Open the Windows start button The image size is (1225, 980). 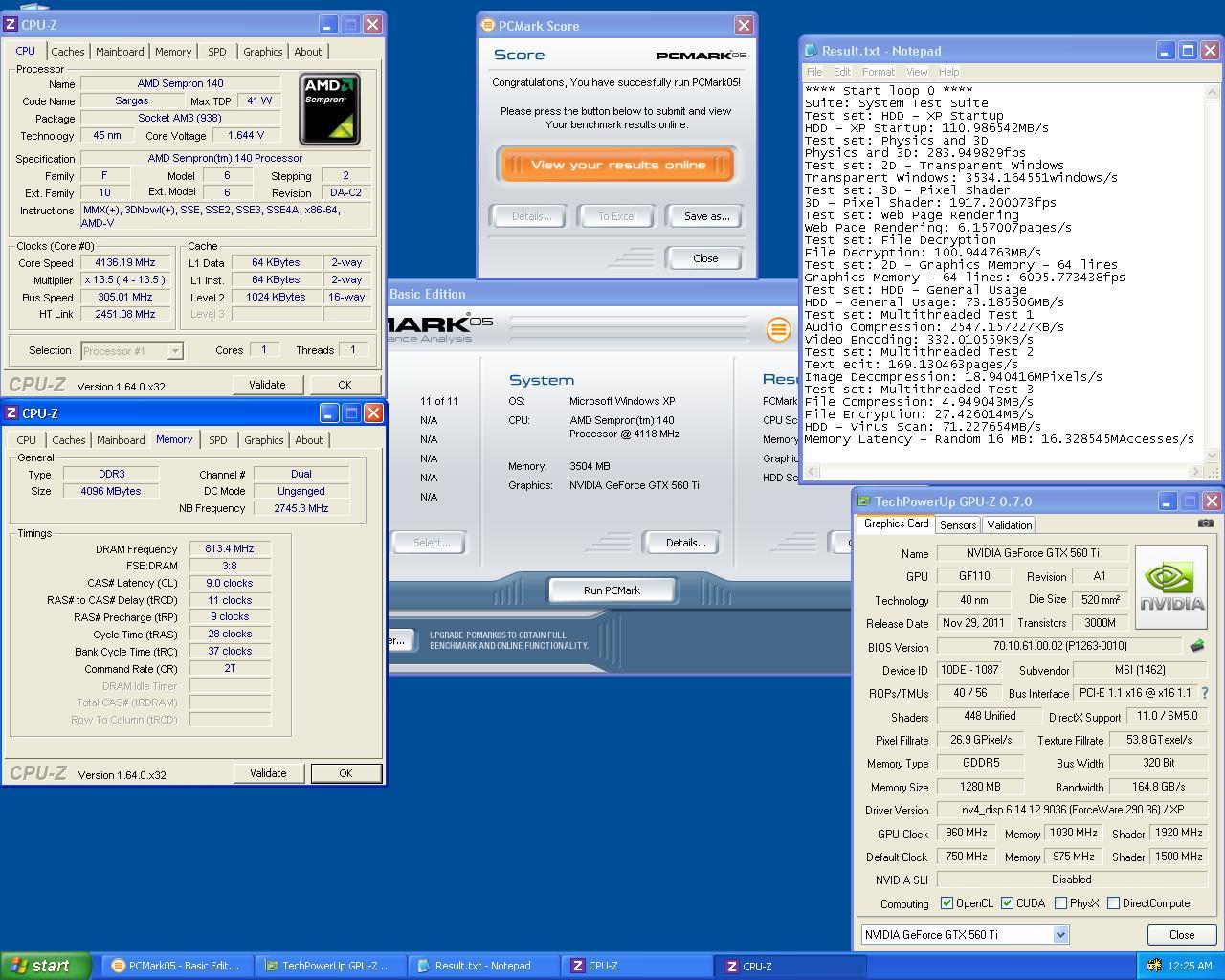click(45, 966)
